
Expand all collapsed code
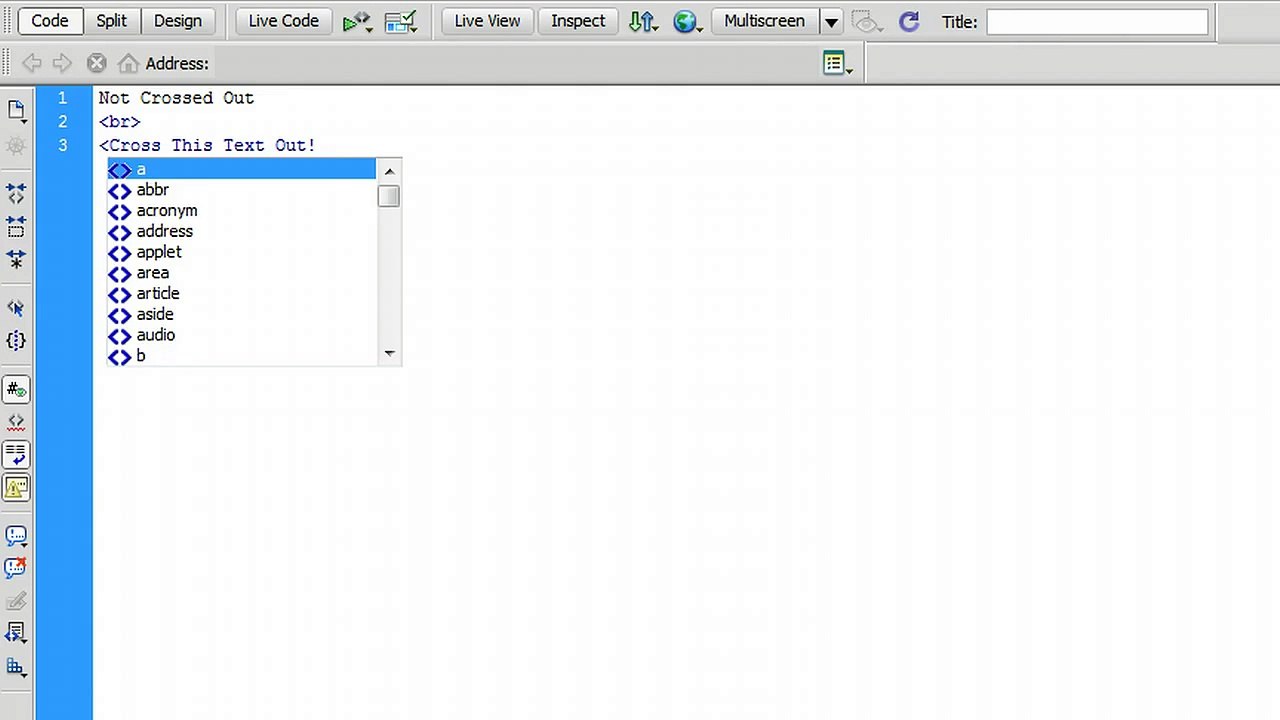pos(16,259)
